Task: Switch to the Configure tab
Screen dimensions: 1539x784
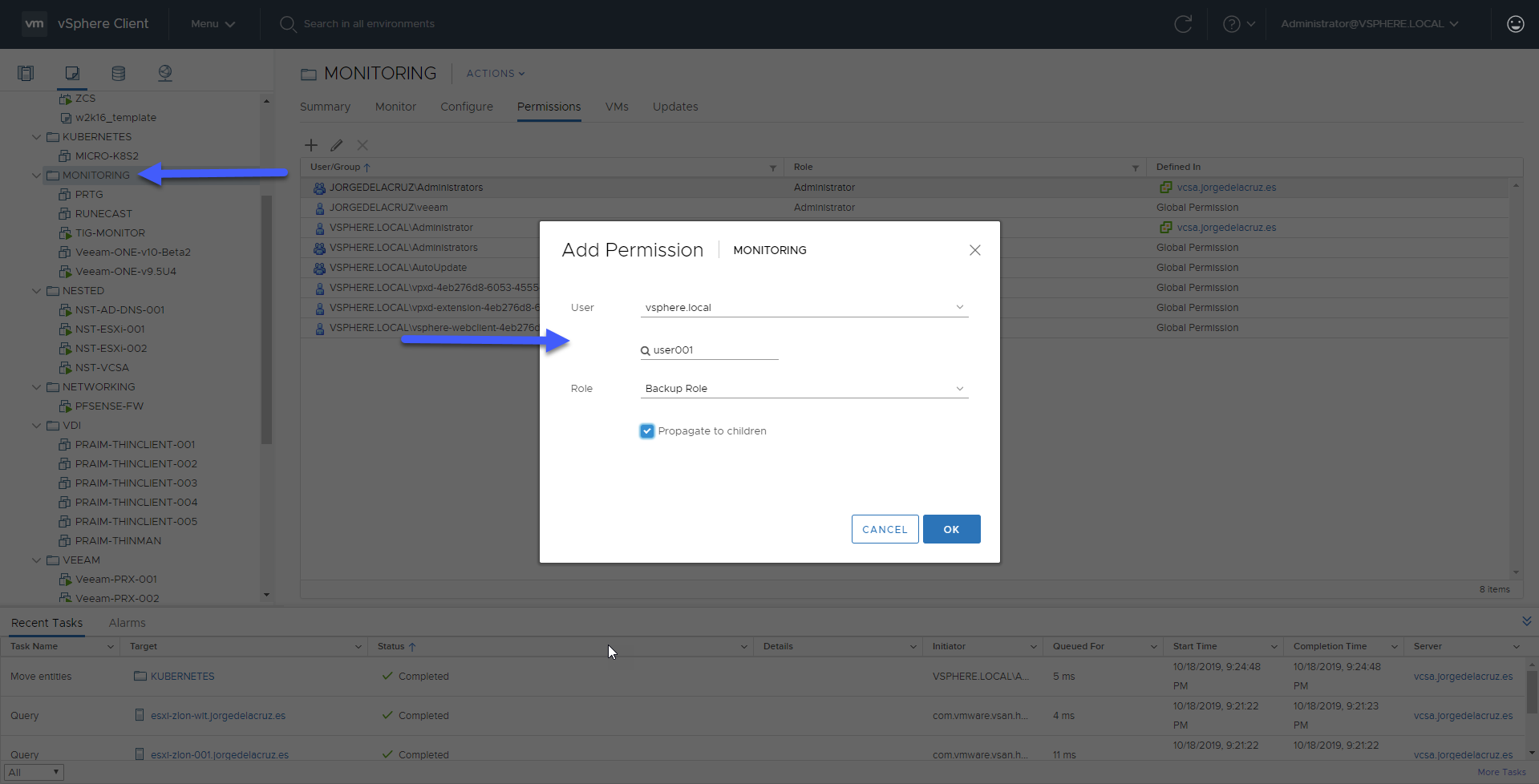Action: [467, 107]
